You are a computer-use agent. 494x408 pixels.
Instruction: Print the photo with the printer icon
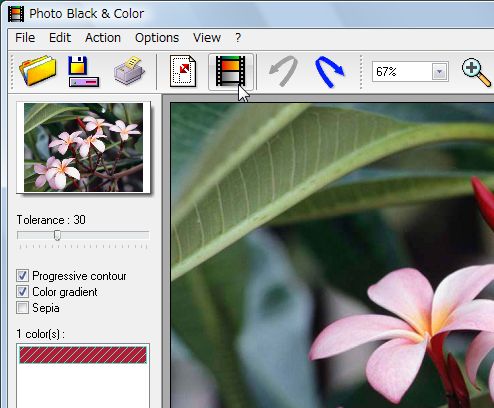click(x=129, y=71)
